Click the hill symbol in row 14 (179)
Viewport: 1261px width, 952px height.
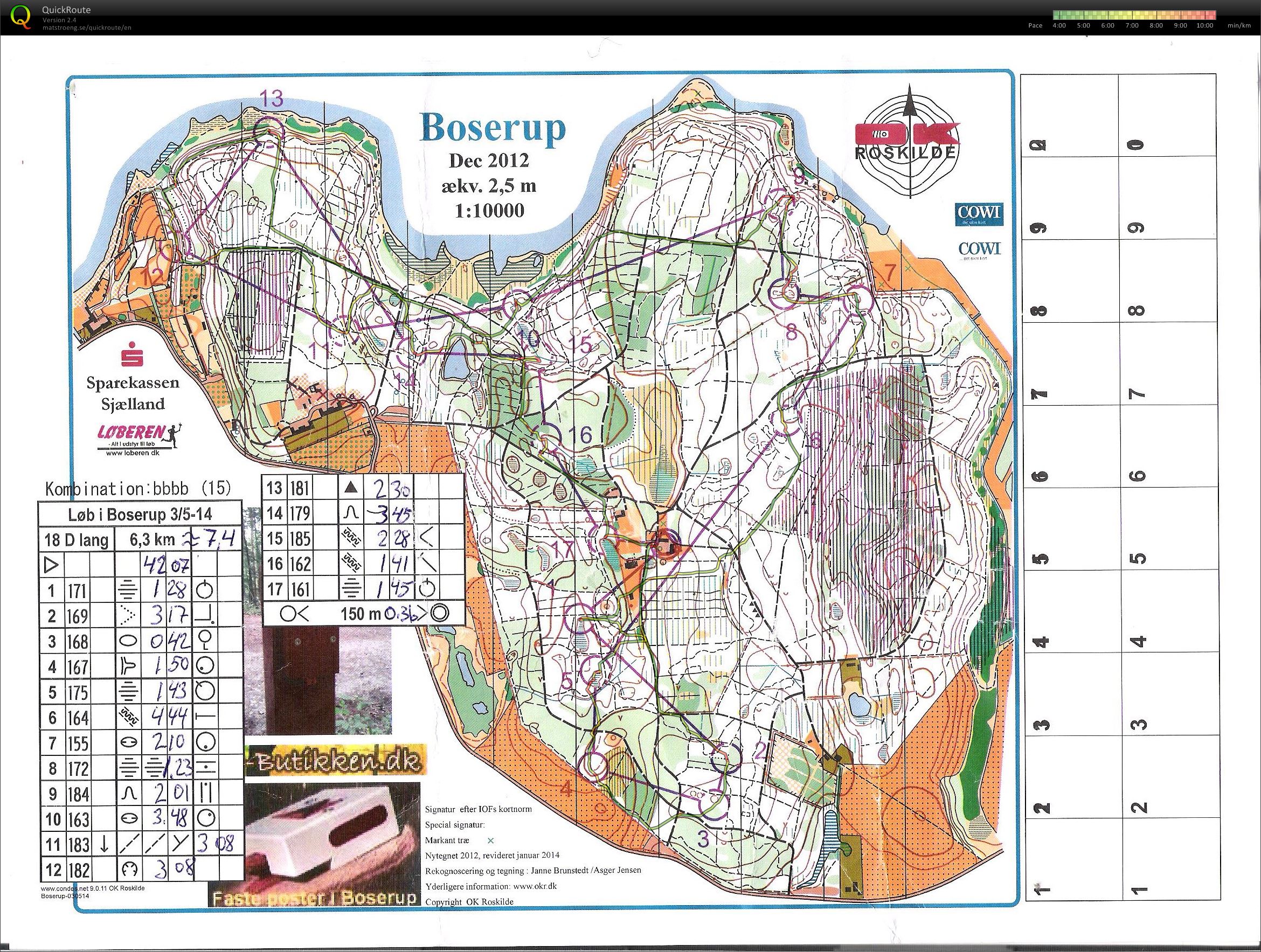click(351, 512)
